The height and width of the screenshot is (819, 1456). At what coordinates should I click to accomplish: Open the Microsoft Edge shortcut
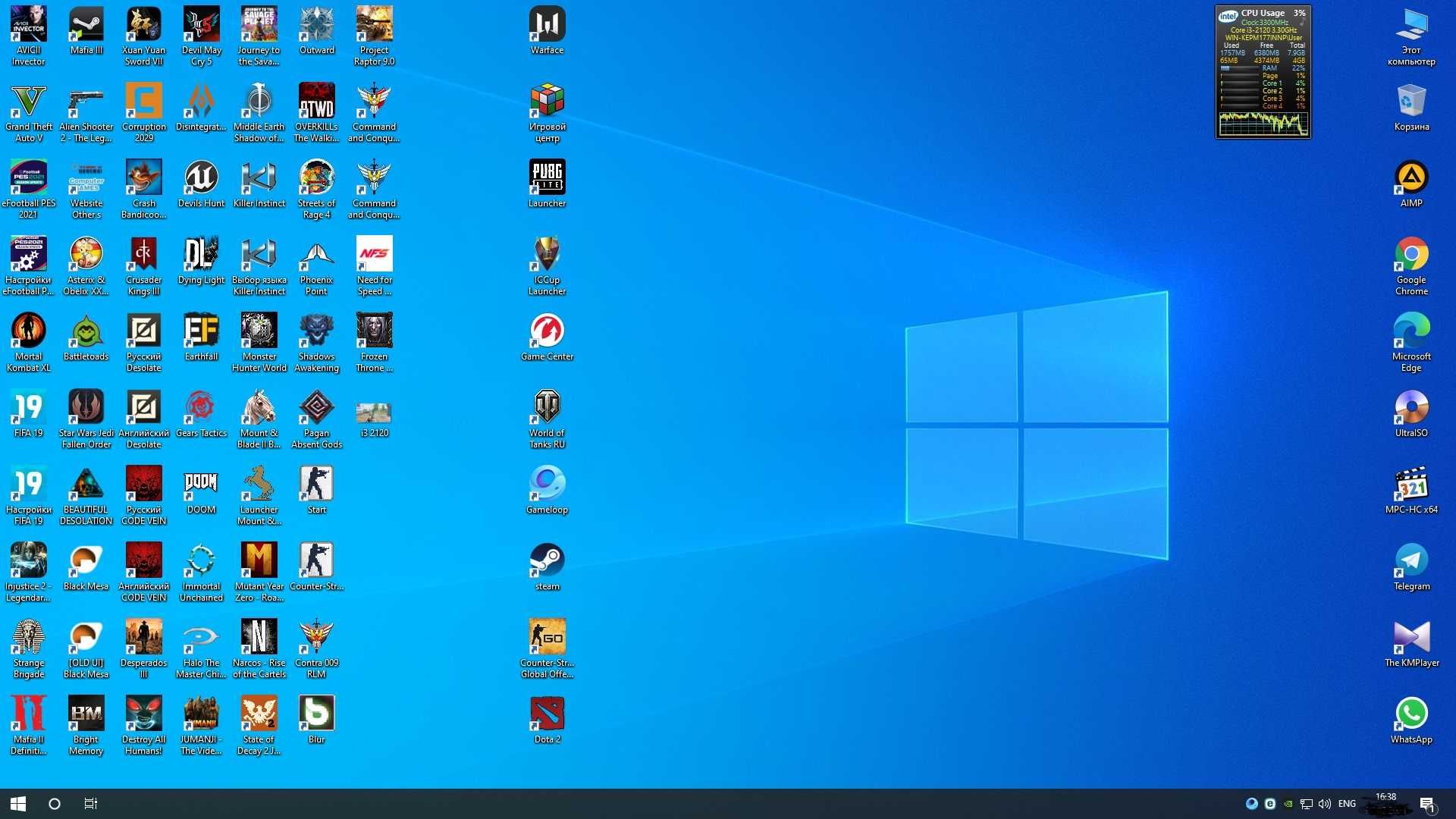1412,342
